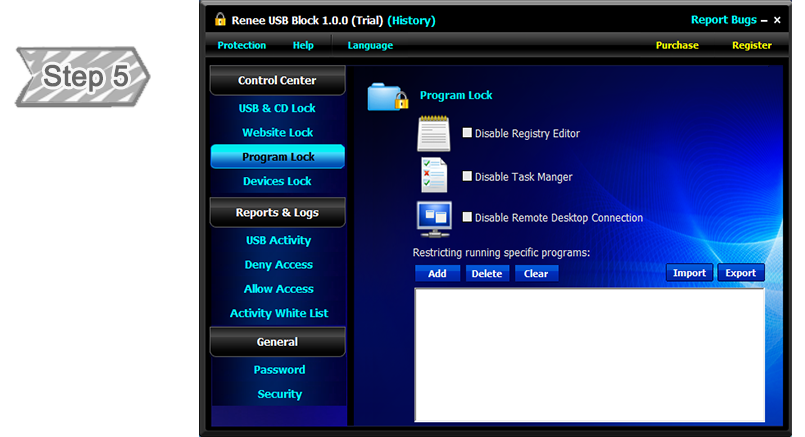Select Website Lock in sidebar

click(277, 132)
